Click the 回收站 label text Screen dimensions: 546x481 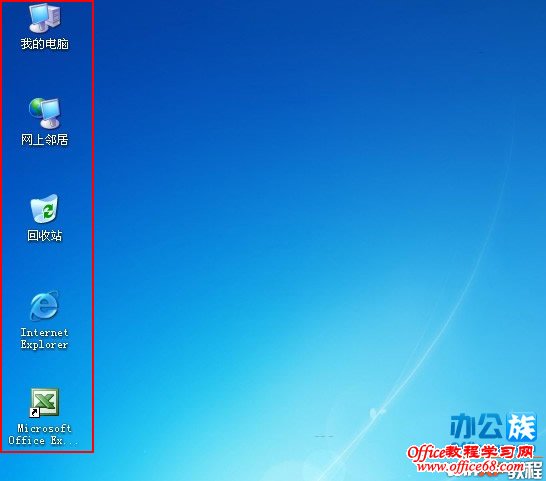(x=45, y=236)
